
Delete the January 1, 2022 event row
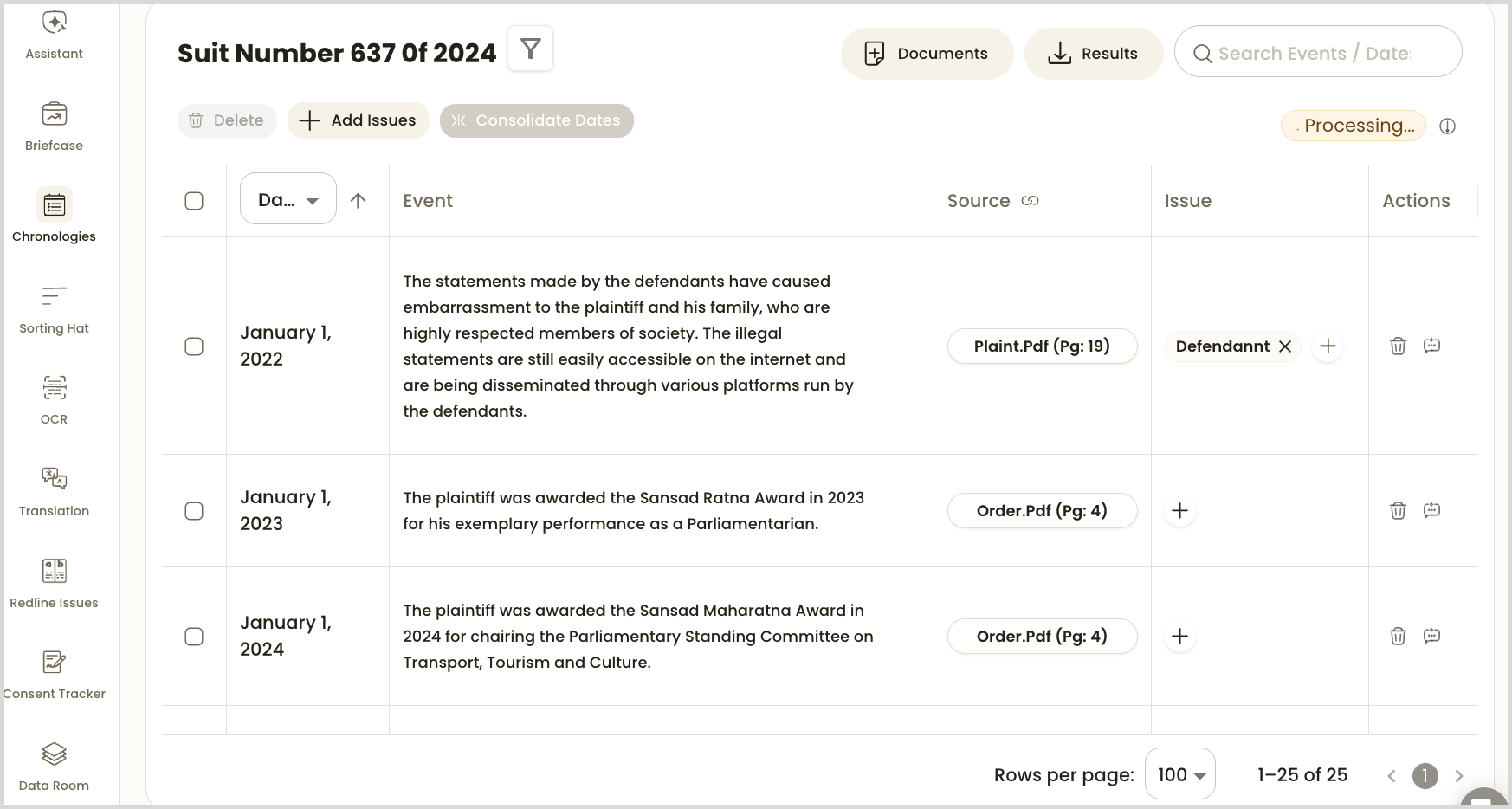(x=1398, y=346)
